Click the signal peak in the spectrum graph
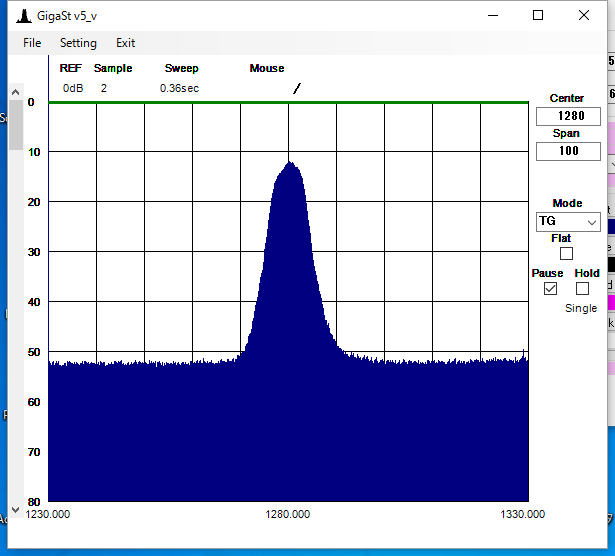The image size is (615, 556). 289,164
